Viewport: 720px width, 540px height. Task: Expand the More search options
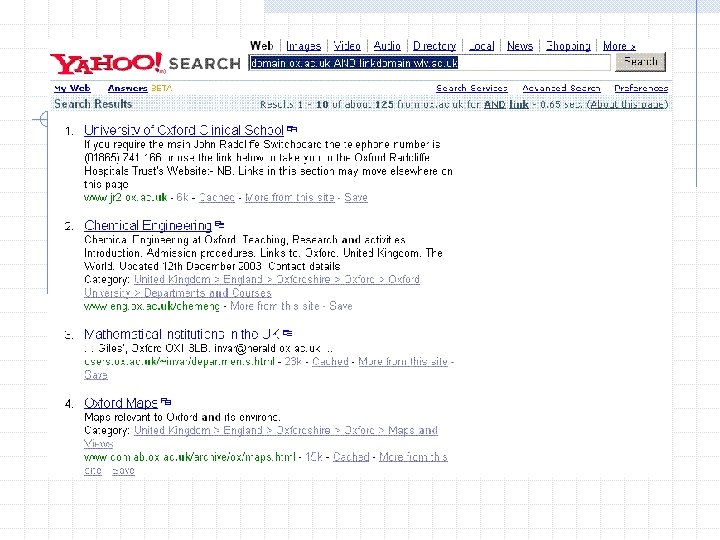[x=619, y=46]
